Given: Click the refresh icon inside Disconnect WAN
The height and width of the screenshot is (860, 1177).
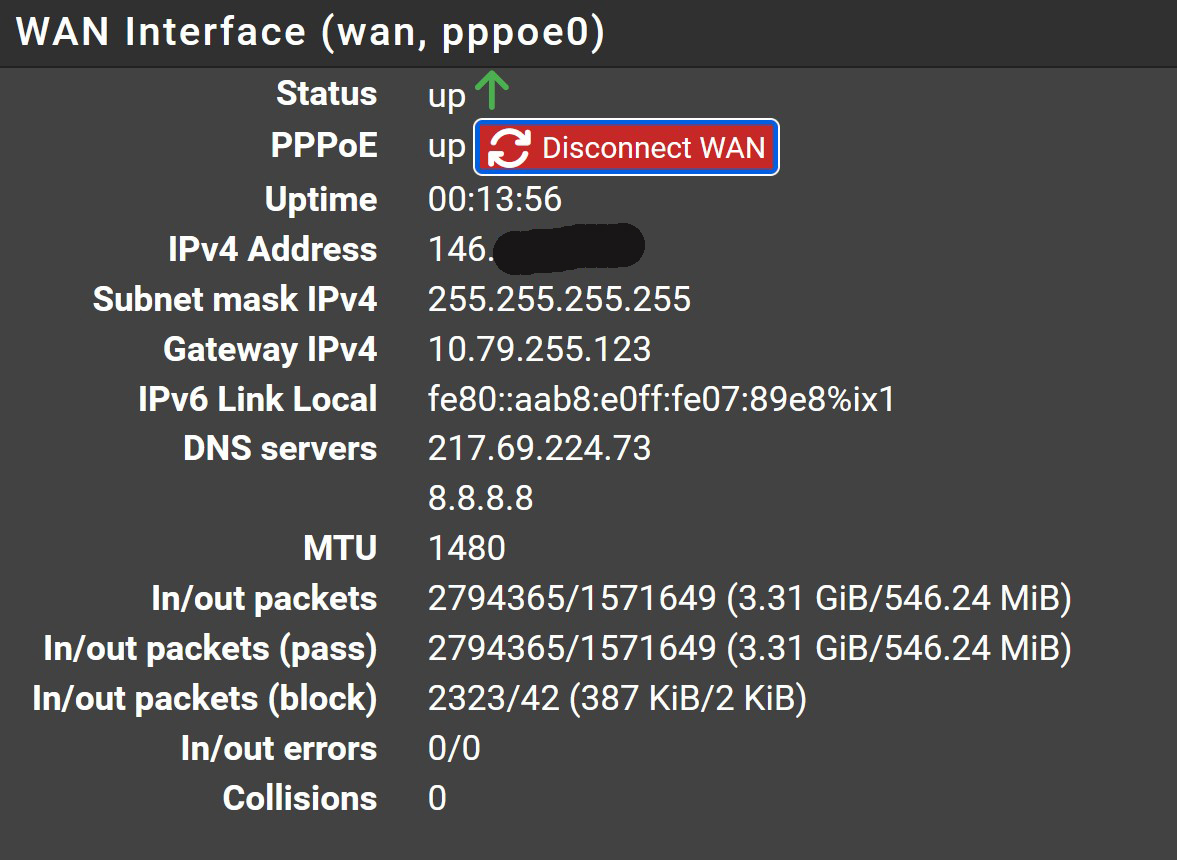Looking at the screenshot, I should (x=509, y=147).
